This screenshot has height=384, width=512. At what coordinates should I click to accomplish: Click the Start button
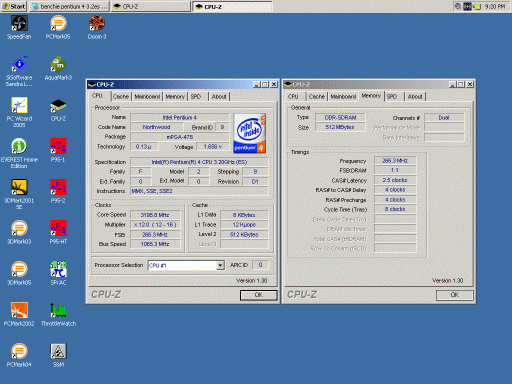tap(14, 6)
